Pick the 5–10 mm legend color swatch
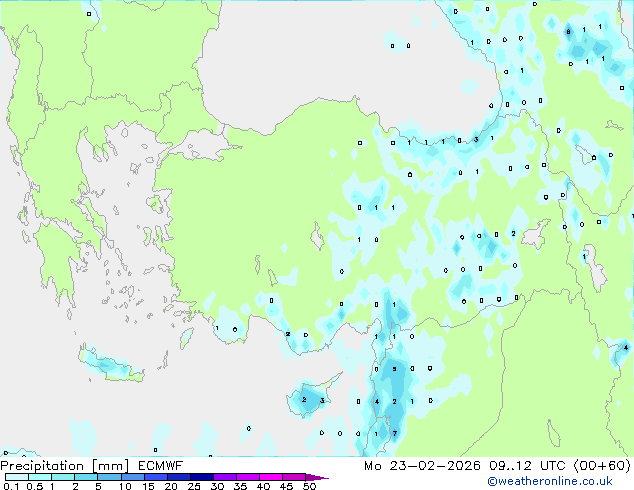The width and height of the screenshot is (634, 490). pos(110,477)
